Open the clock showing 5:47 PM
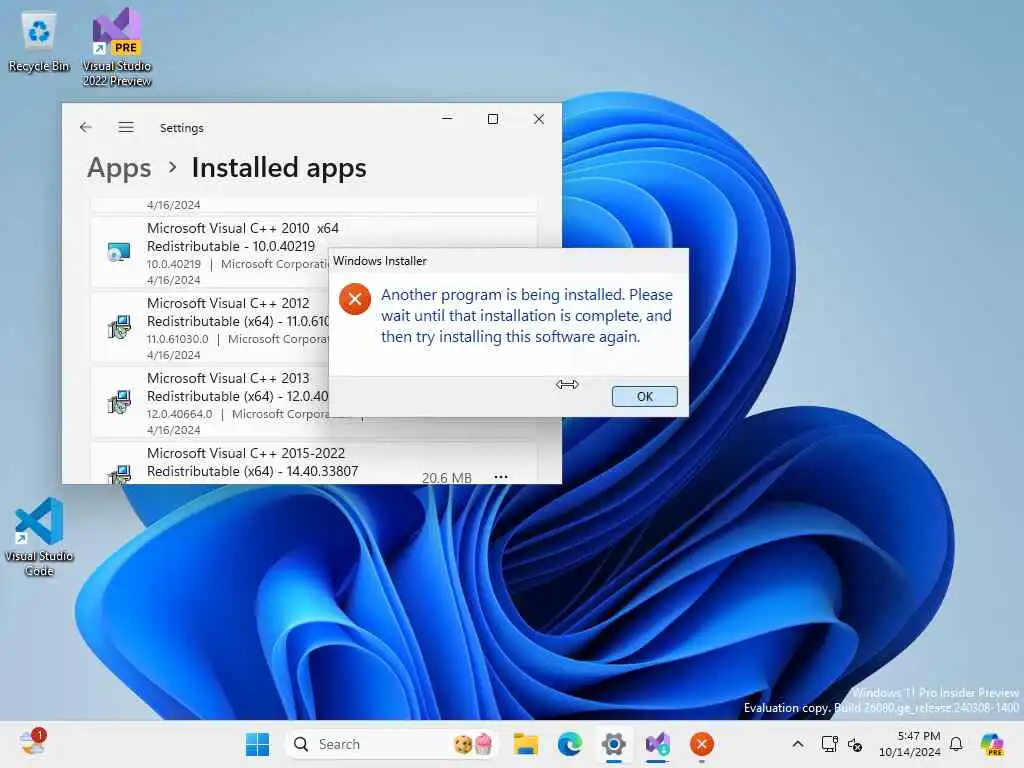Image resolution: width=1024 pixels, height=768 pixels. (910, 744)
